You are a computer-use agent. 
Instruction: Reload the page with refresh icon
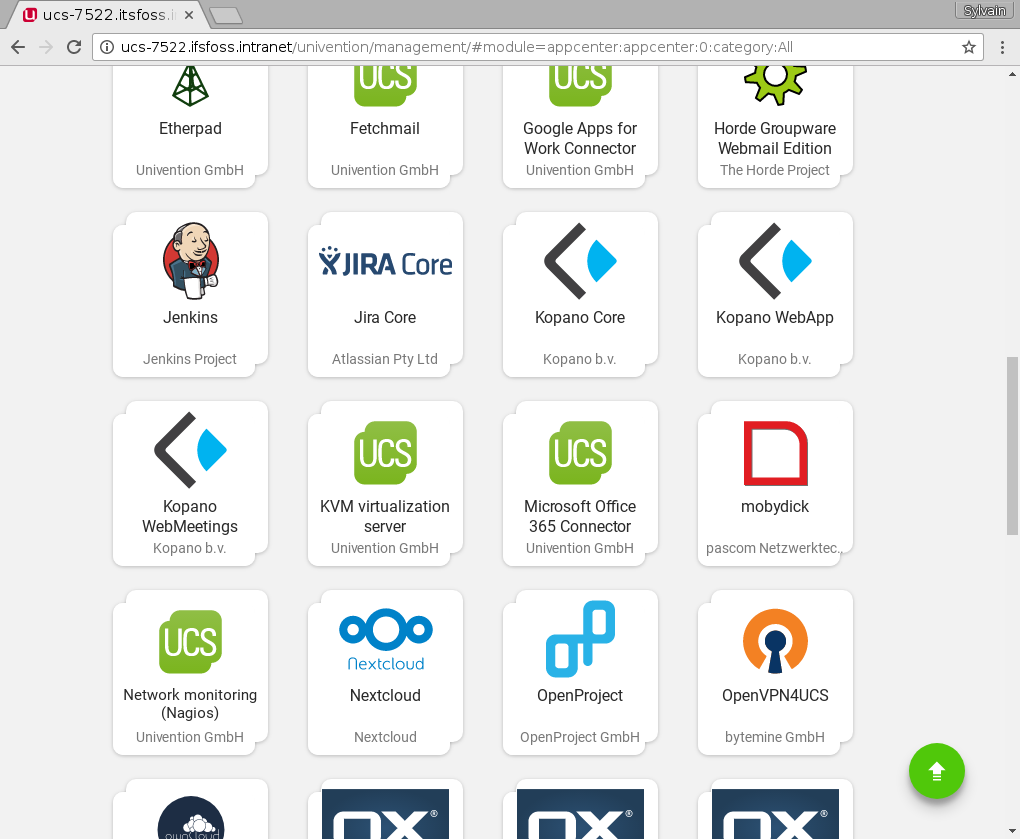click(x=74, y=47)
